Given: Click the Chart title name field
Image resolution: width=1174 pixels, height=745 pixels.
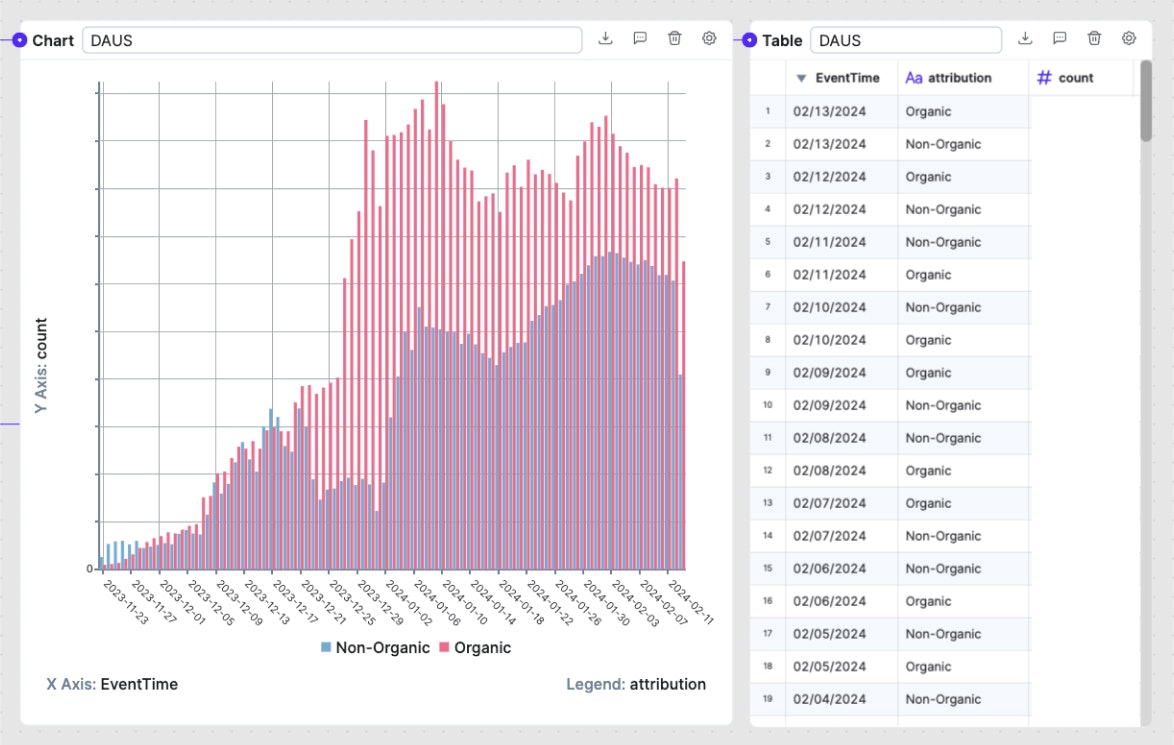Looking at the screenshot, I should pos(332,40).
